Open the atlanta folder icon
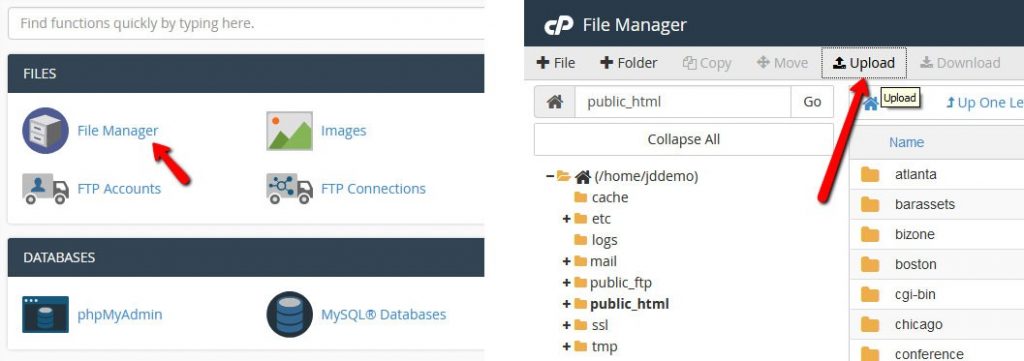Image resolution: width=1024 pixels, height=361 pixels. [870, 174]
